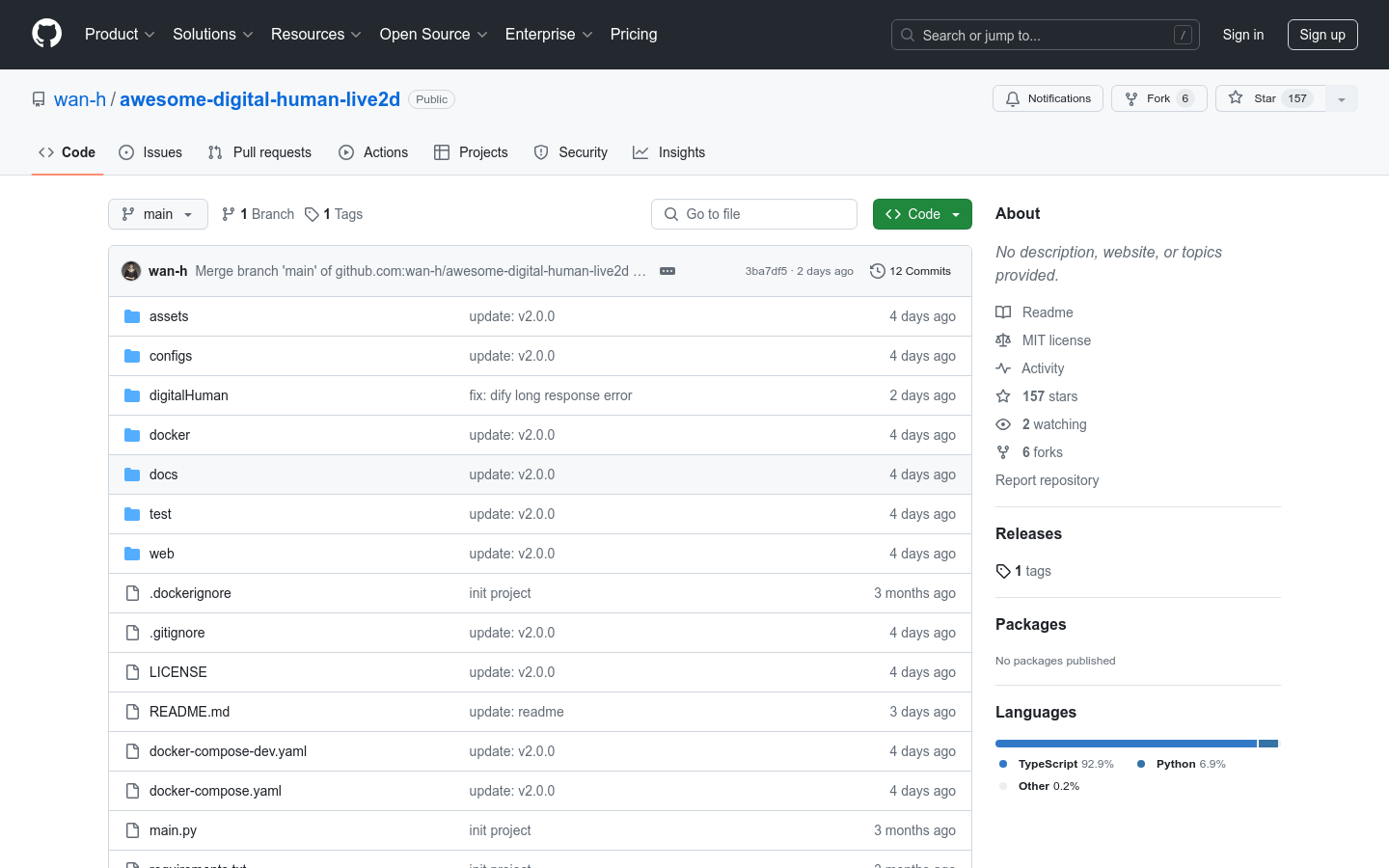
Task: Open 'update: readme' commit message
Action: click(516, 712)
